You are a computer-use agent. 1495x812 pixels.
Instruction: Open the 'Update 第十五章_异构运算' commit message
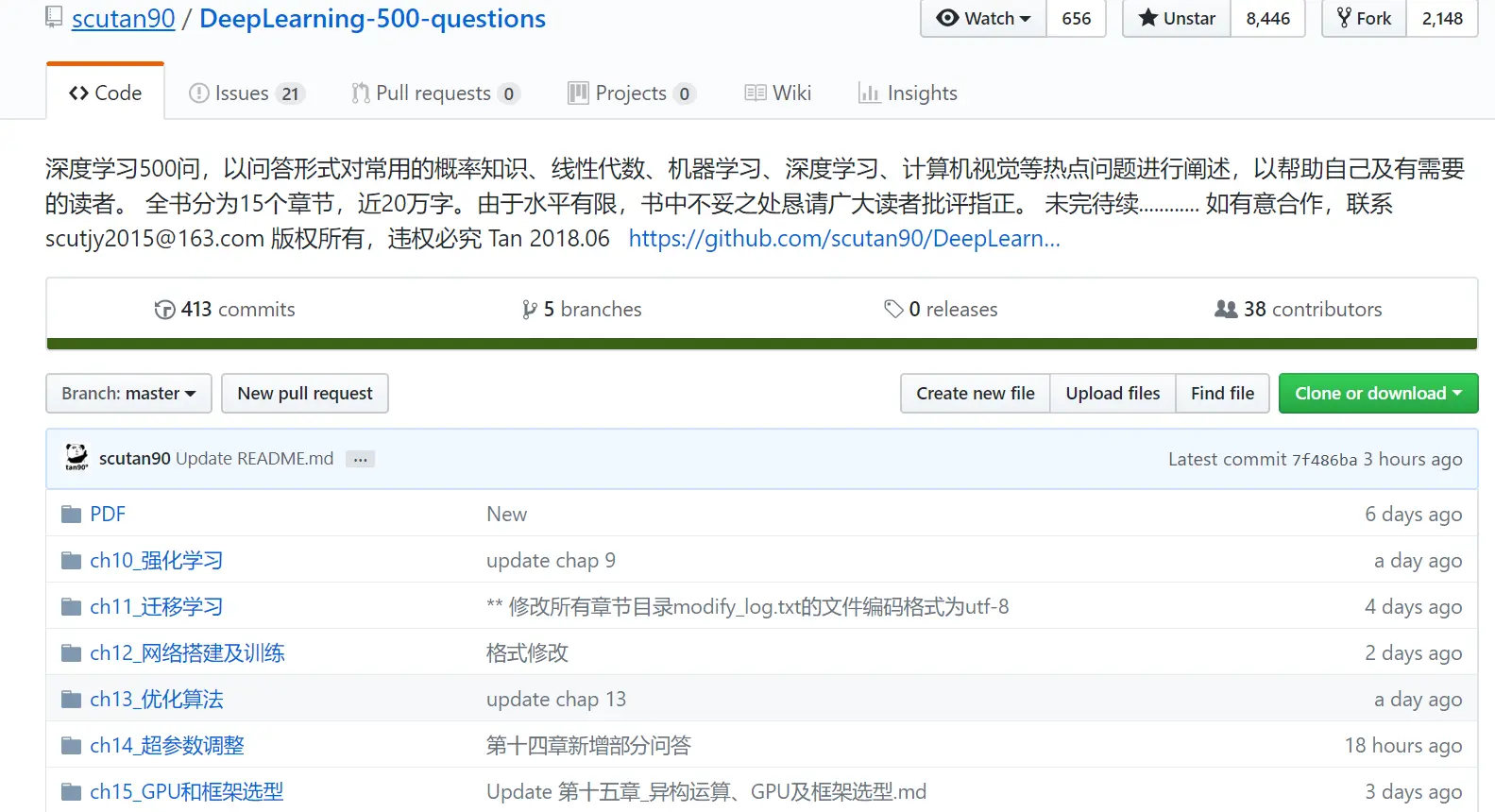coord(706,791)
